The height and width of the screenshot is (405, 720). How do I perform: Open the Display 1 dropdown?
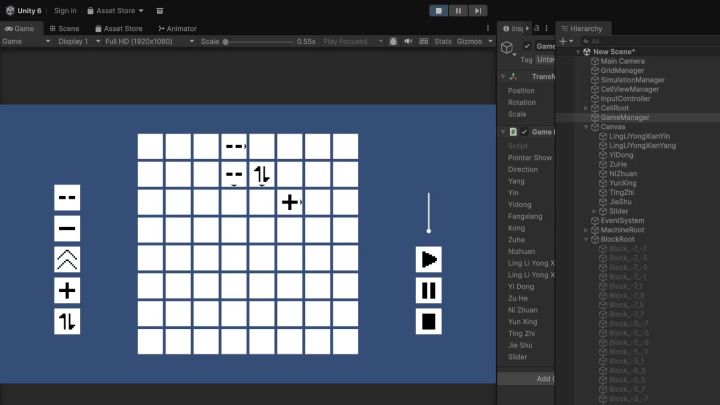[79, 41]
